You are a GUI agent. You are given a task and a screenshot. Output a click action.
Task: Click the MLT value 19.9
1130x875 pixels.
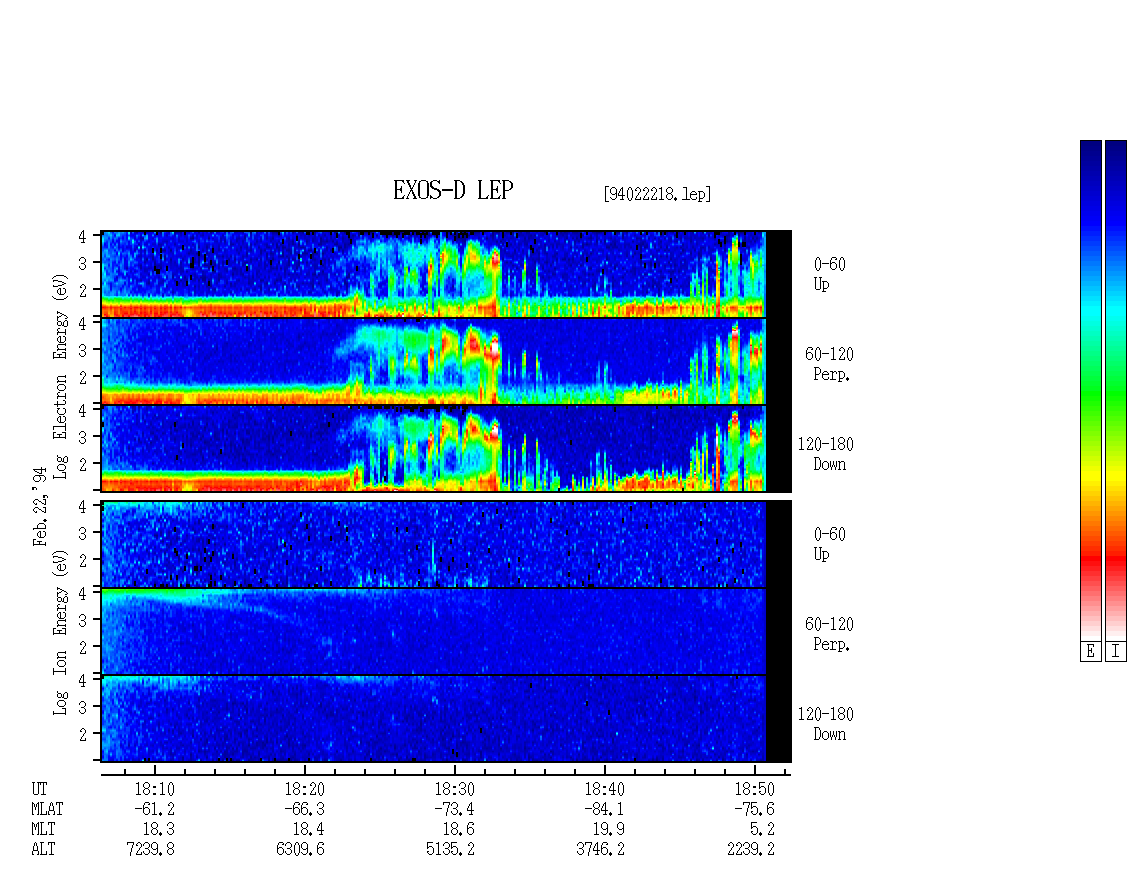[608, 830]
